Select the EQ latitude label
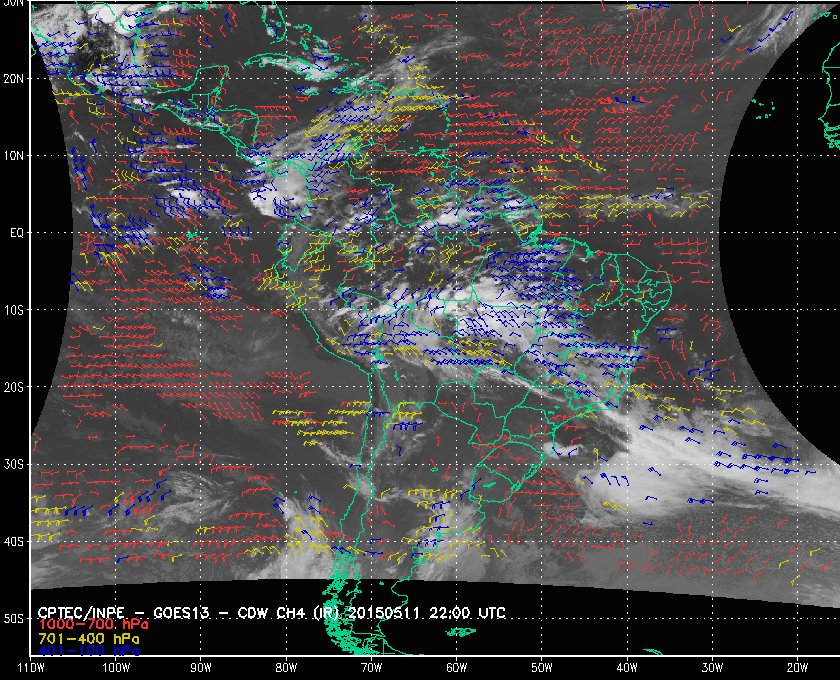 [x=14, y=232]
